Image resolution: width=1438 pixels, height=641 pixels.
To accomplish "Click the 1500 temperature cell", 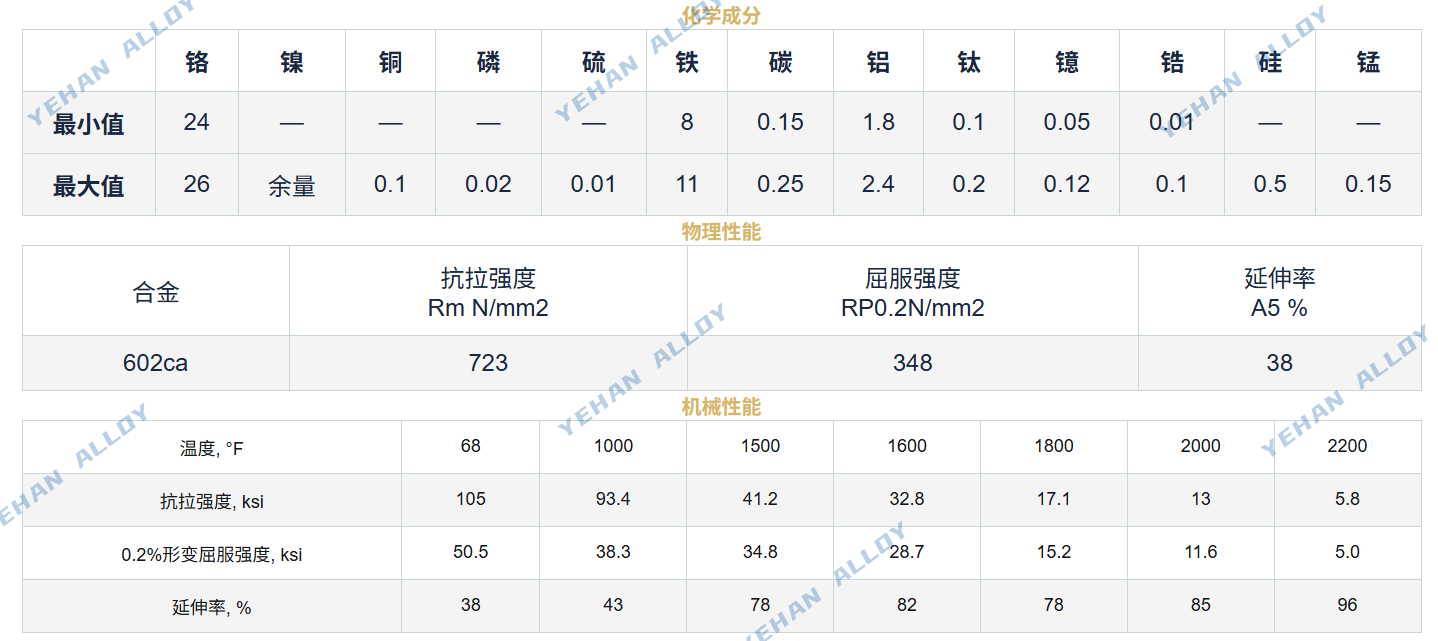I will 760,446.
